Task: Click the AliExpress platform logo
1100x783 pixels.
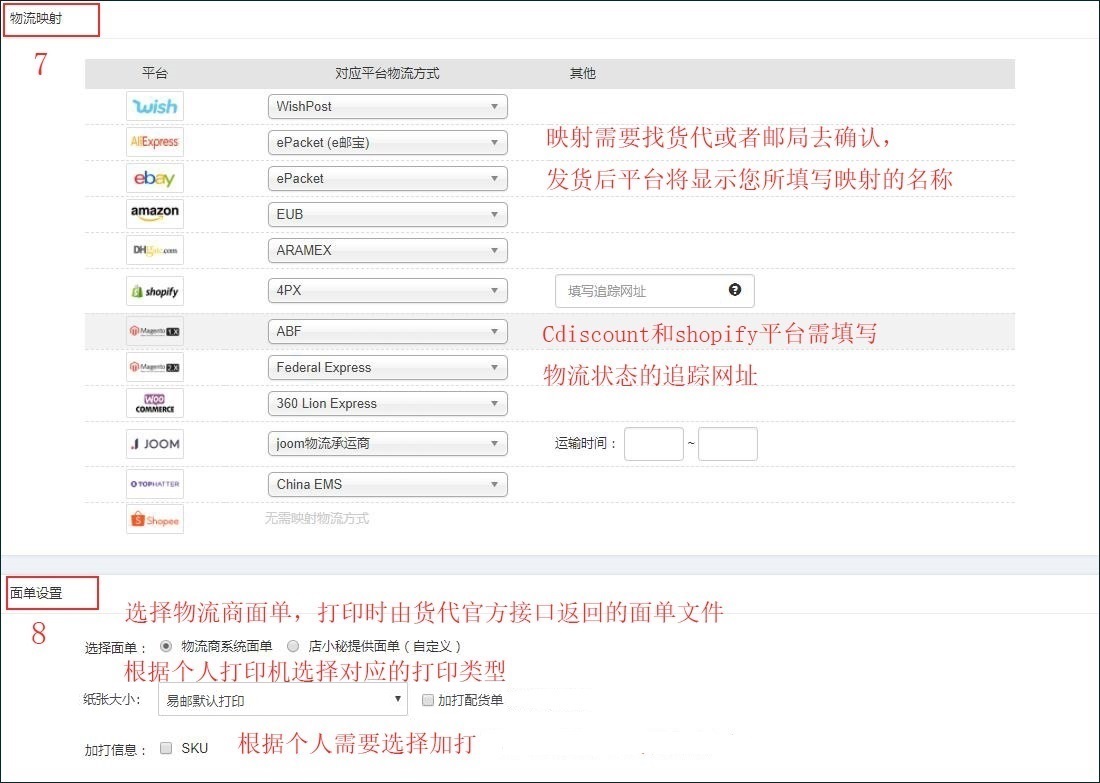Action: point(155,142)
